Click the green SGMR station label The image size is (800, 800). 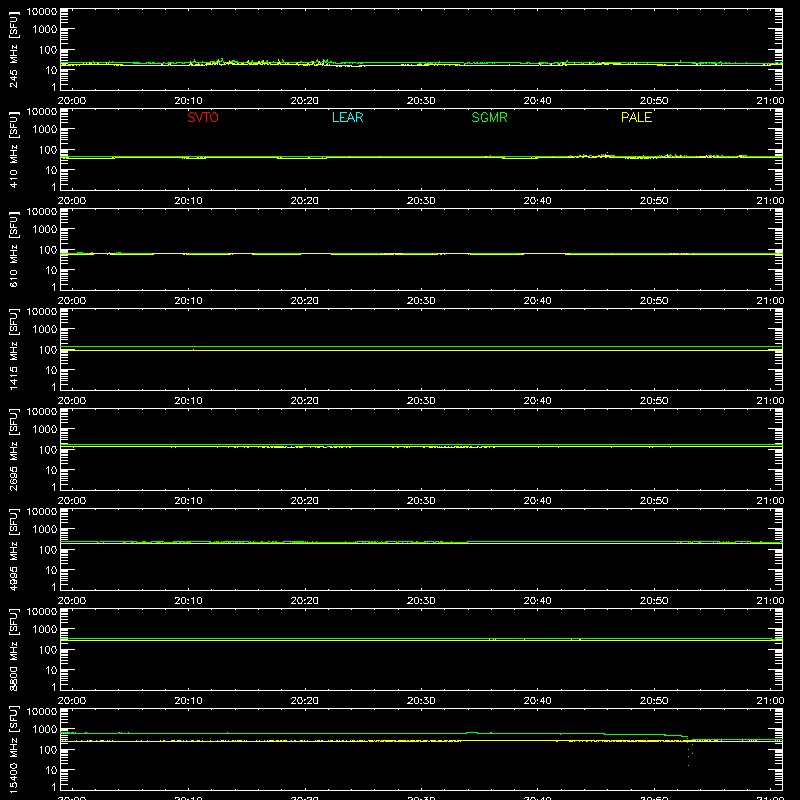[x=489, y=117]
